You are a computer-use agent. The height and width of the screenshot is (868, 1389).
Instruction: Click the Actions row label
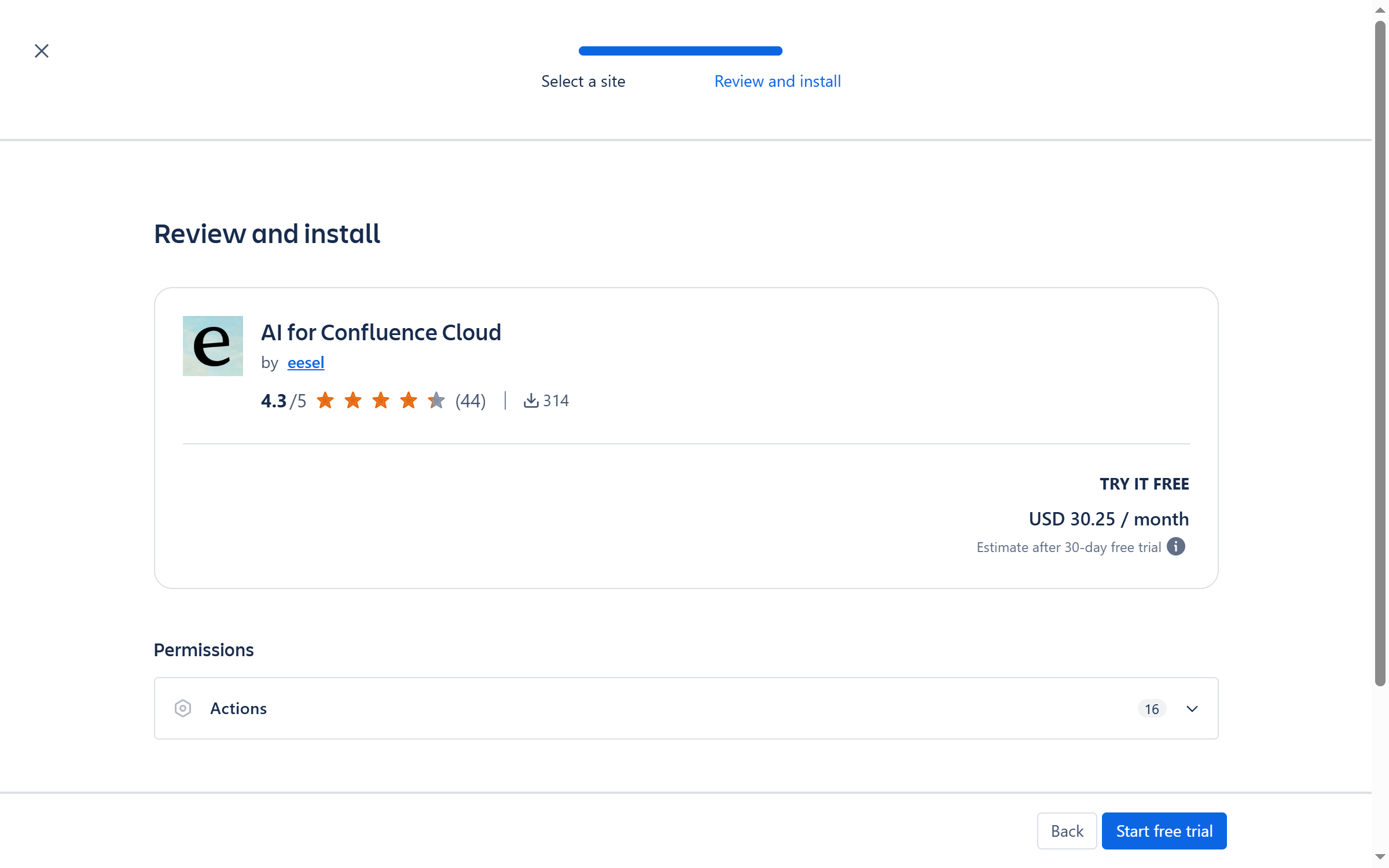(x=238, y=708)
